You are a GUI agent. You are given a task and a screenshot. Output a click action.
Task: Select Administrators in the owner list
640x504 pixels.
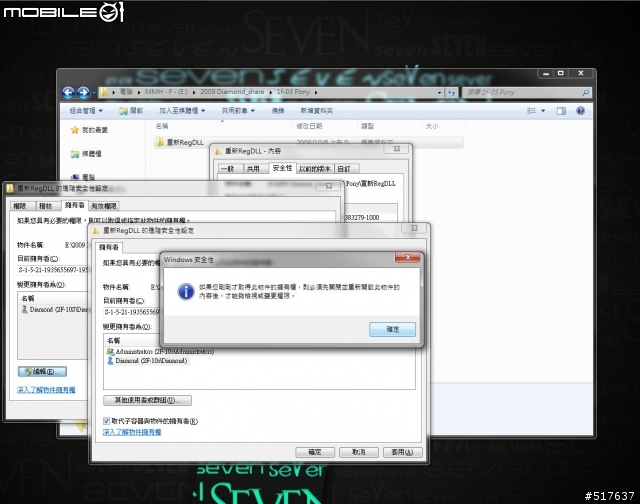pos(160,351)
